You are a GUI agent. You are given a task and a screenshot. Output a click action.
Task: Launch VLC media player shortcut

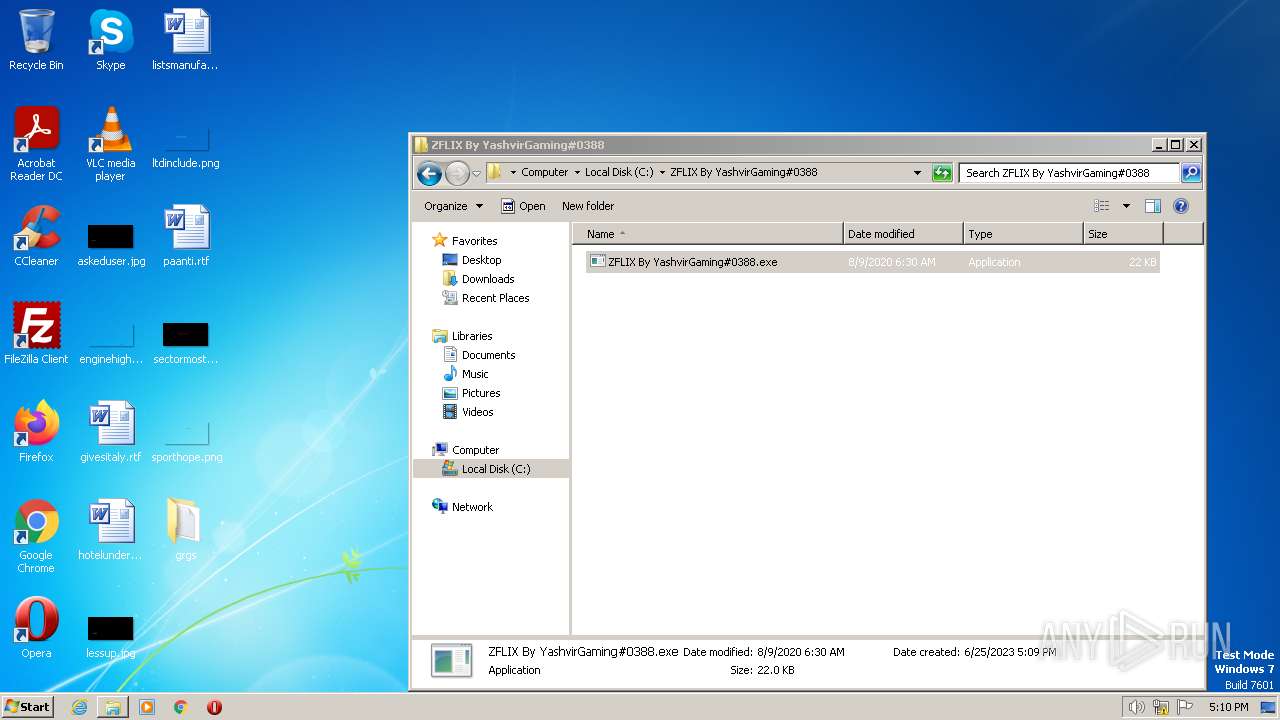click(110, 144)
